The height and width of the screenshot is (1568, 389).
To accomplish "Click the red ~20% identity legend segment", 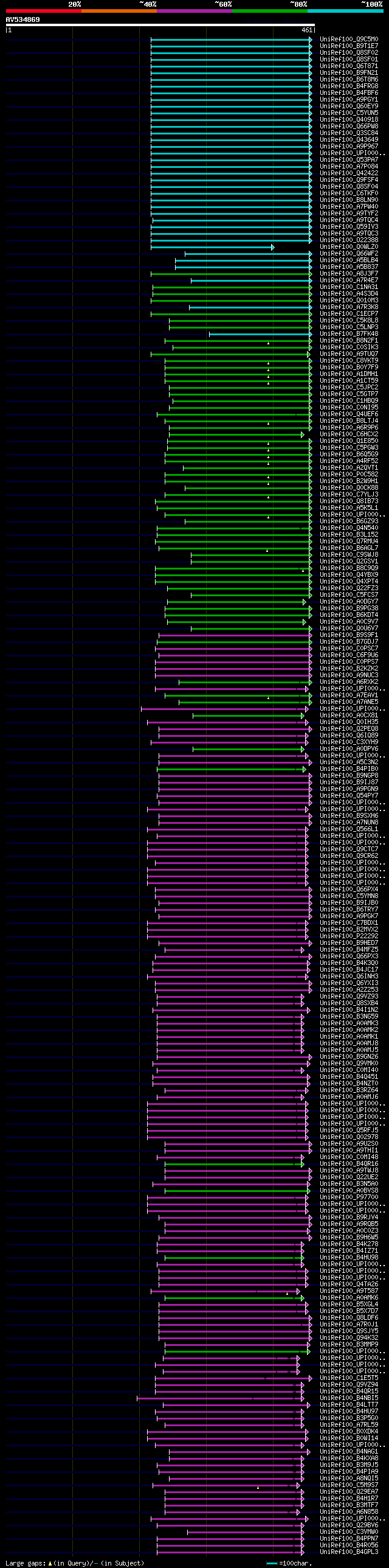I will (x=44, y=11).
